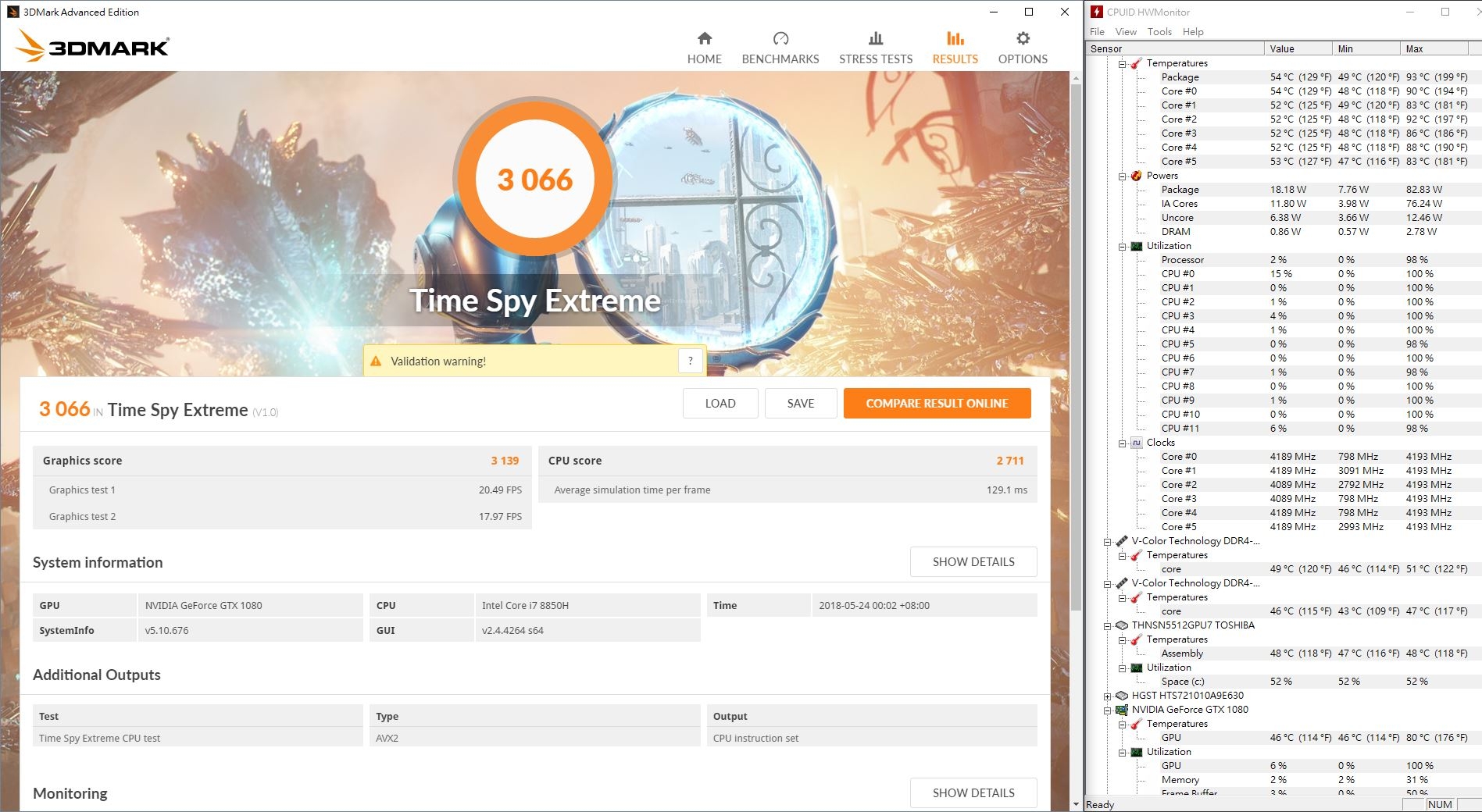
Task: Click COMPARE RESULT ONLINE button
Action: click(937, 404)
